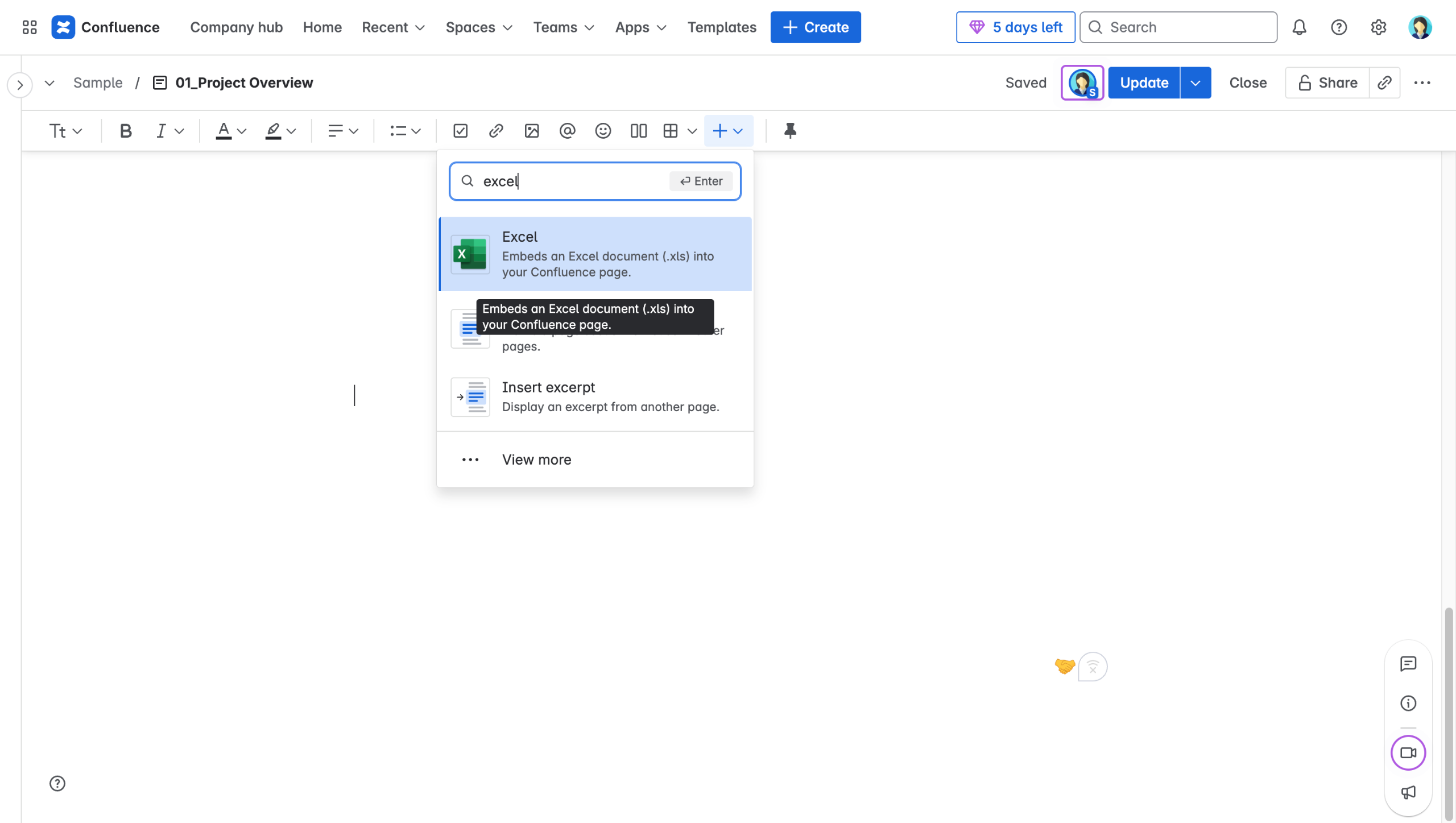1456x823 pixels.
Task: Open the Update button dropdown arrow
Action: [x=1196, y=82]
